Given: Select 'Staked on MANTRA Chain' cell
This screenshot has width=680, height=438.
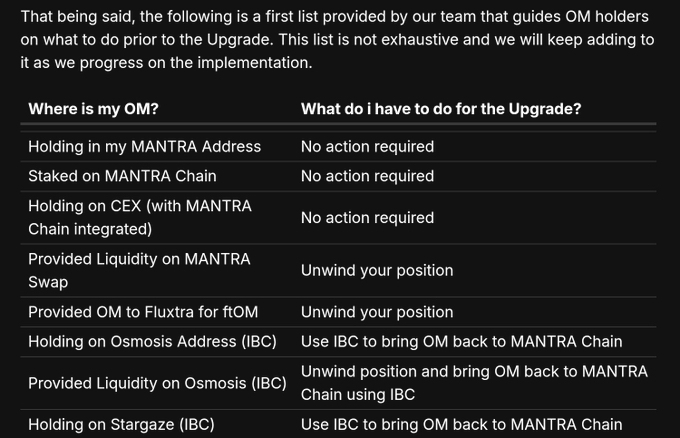Looking at the screenshot, I should point(122,177).
